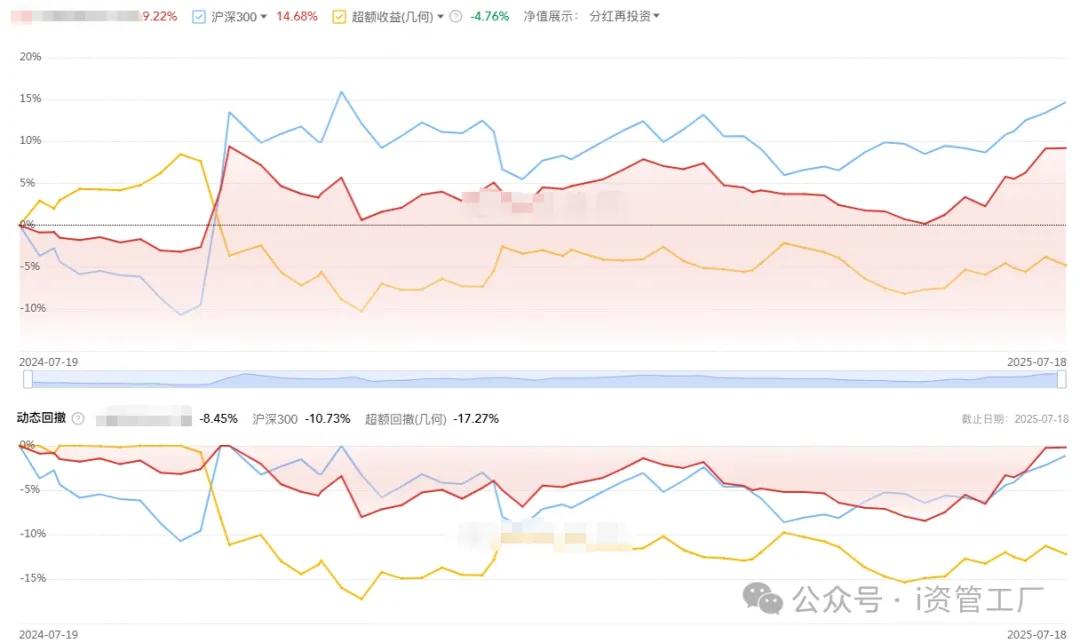
Task: Grab the left handle of range slider
Action: pyautogui.click(x=28, y=379)
